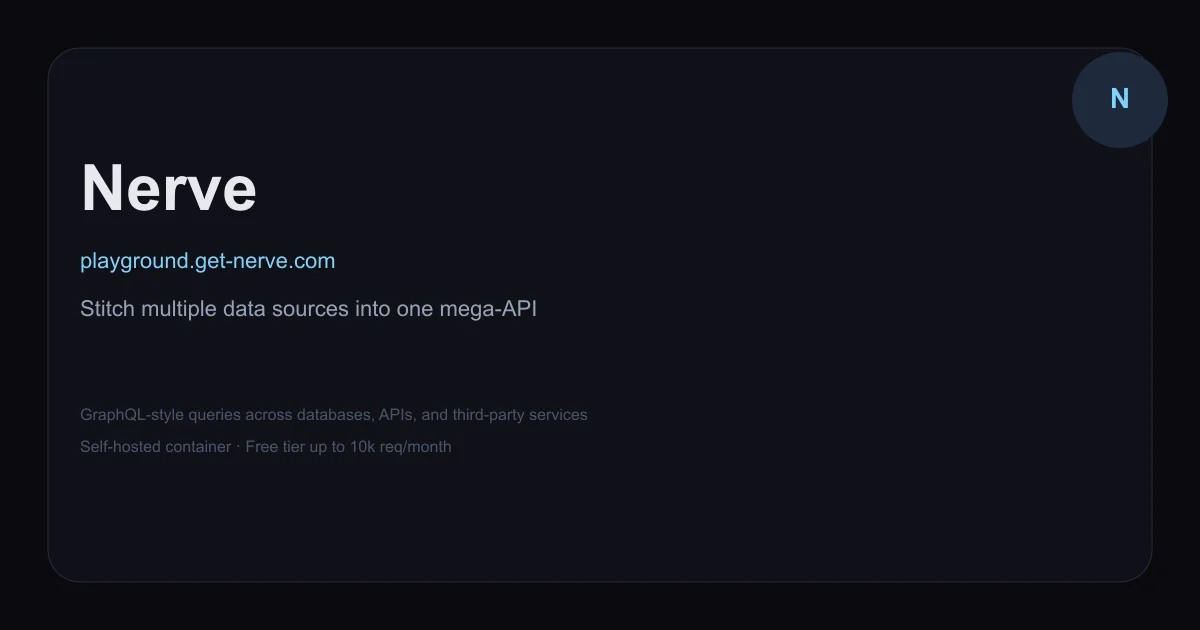
Task: Click the Nerve title heading
Action: coord(168,188)
